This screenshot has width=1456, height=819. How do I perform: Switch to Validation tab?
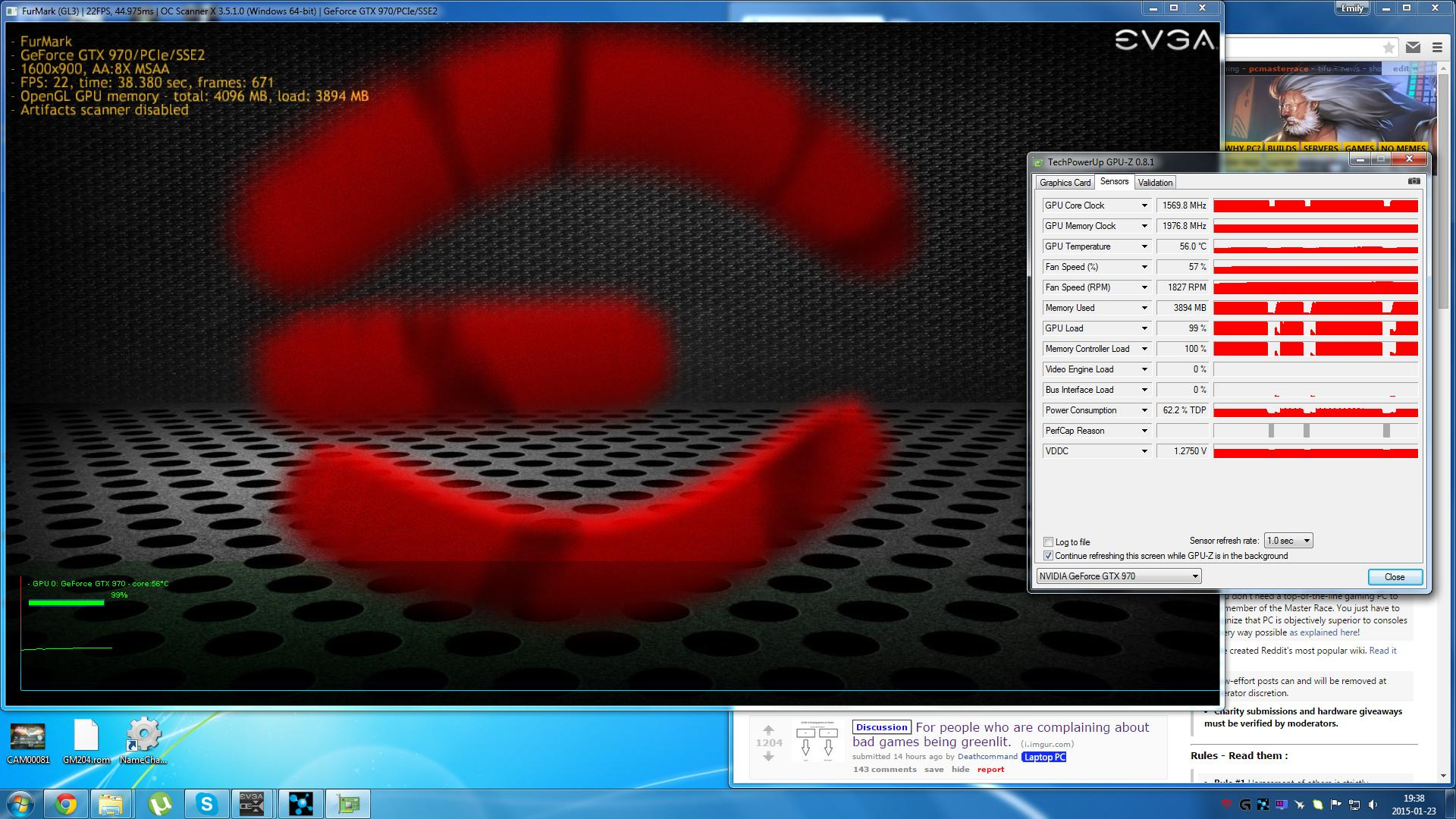coord(1155,183)
